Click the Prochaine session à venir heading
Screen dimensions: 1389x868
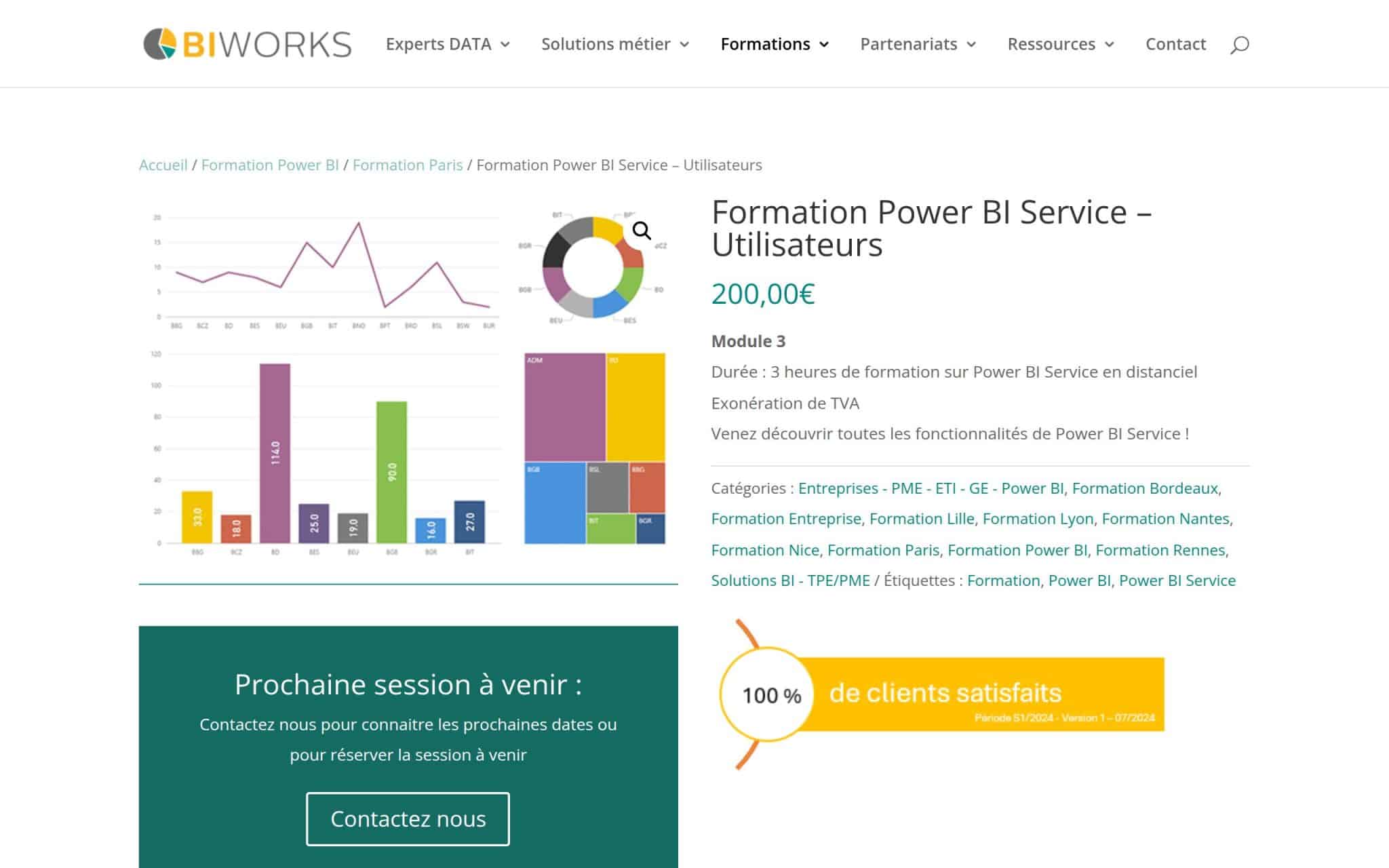pos(408,684)
